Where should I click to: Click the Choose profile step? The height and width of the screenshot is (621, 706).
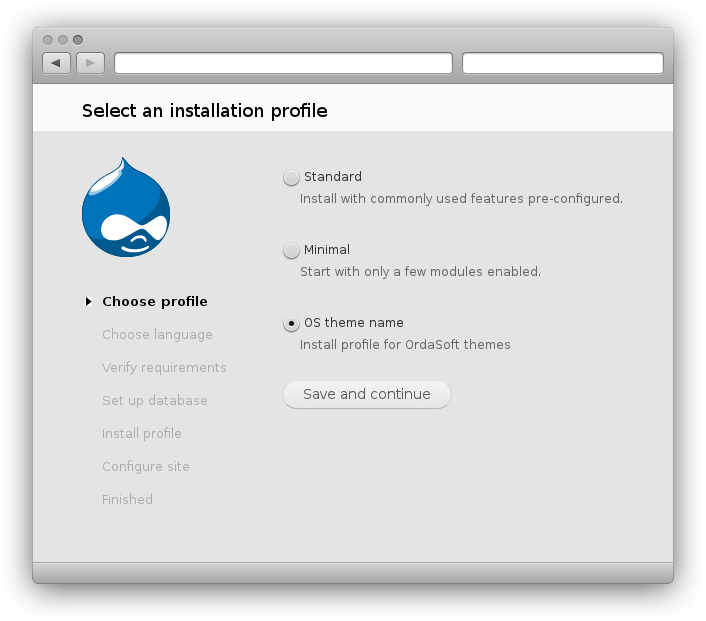[155, 301]
